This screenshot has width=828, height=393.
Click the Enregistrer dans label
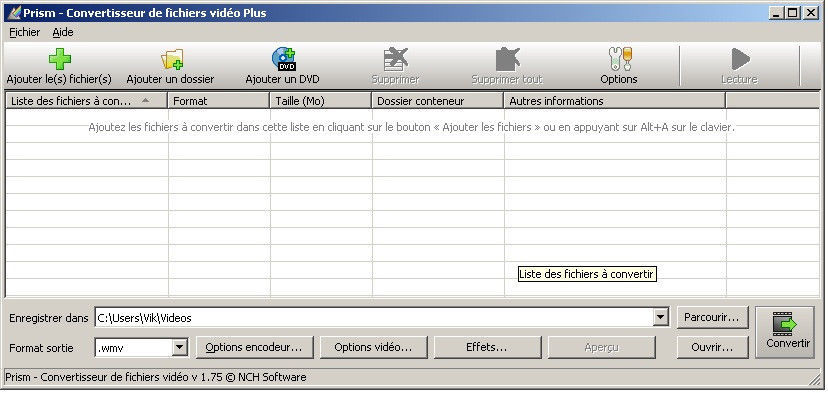point(49,318)
